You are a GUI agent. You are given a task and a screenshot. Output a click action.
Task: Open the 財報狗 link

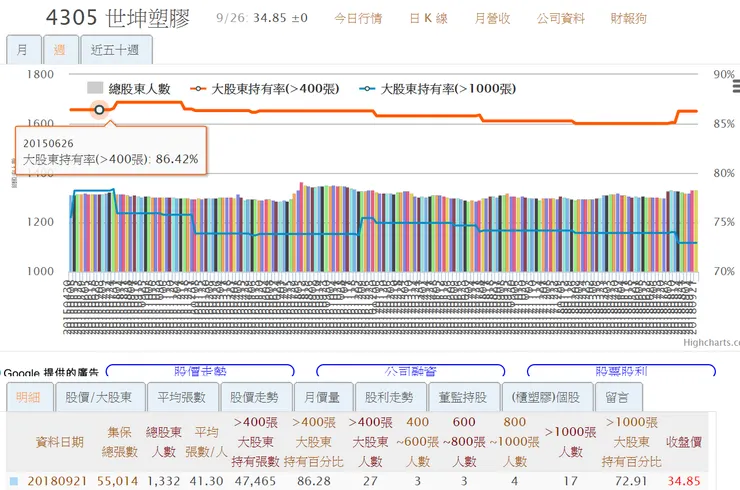tap(628, 18)
